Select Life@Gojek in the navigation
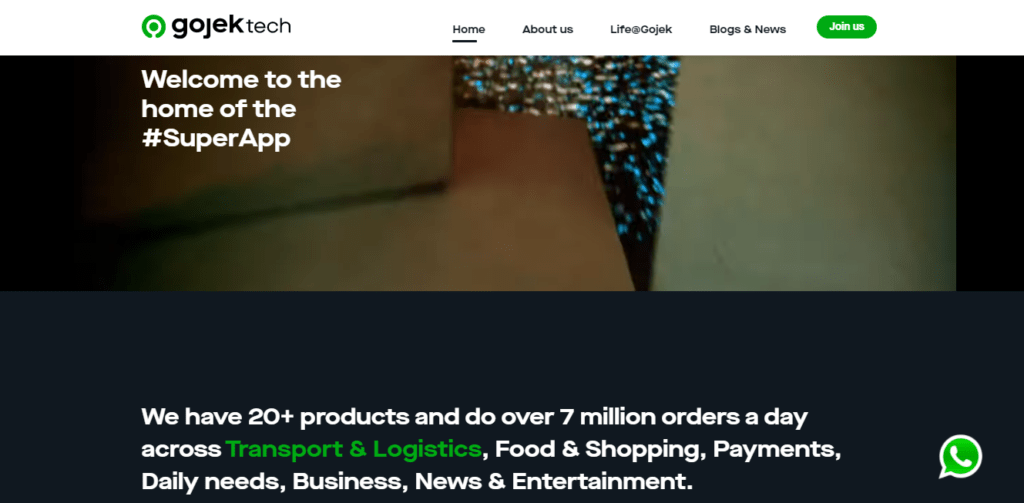This screenshot has width=1024, height=503. (641, 29)
